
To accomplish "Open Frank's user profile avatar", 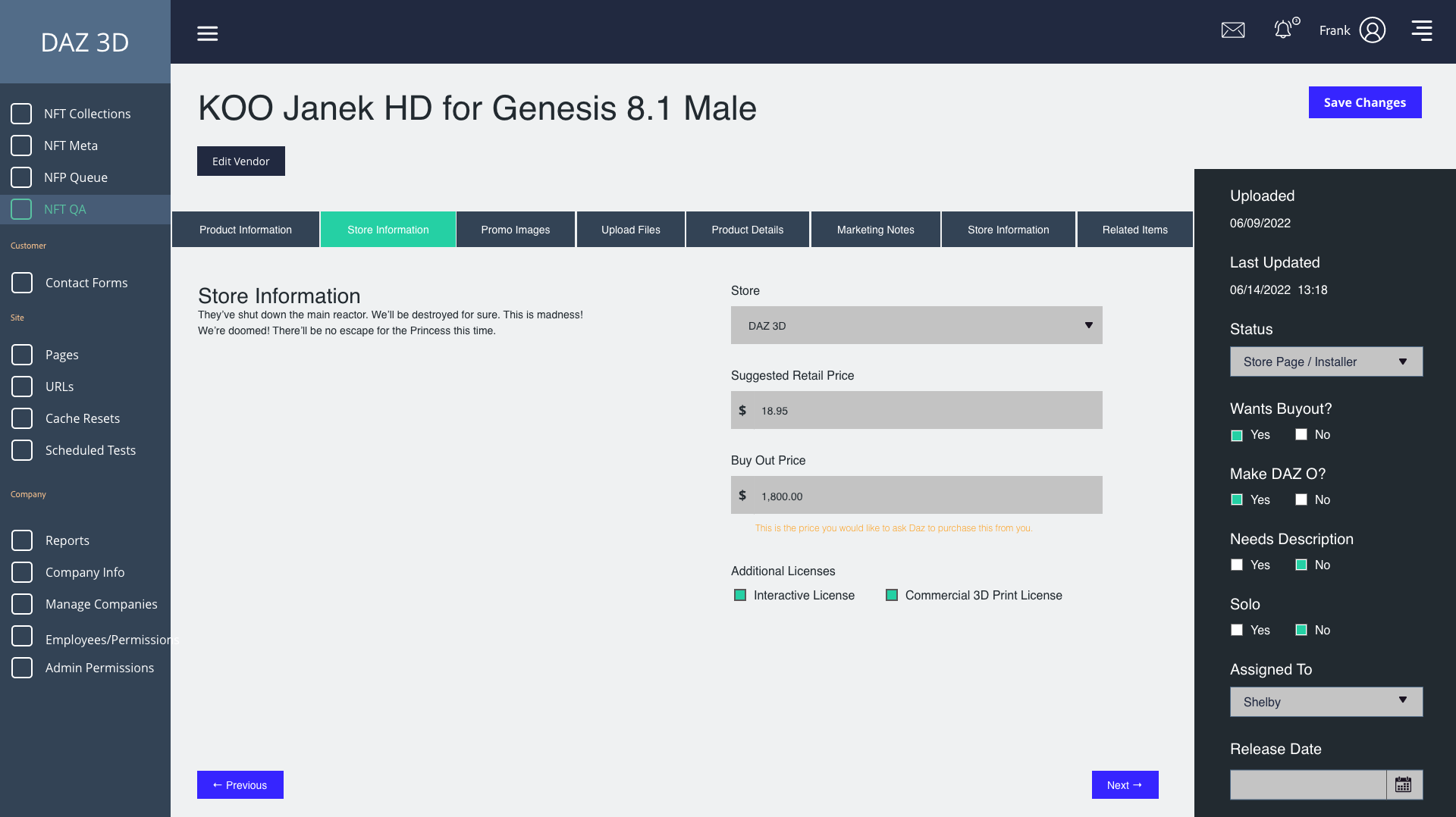I will (x=1373, y=30).
